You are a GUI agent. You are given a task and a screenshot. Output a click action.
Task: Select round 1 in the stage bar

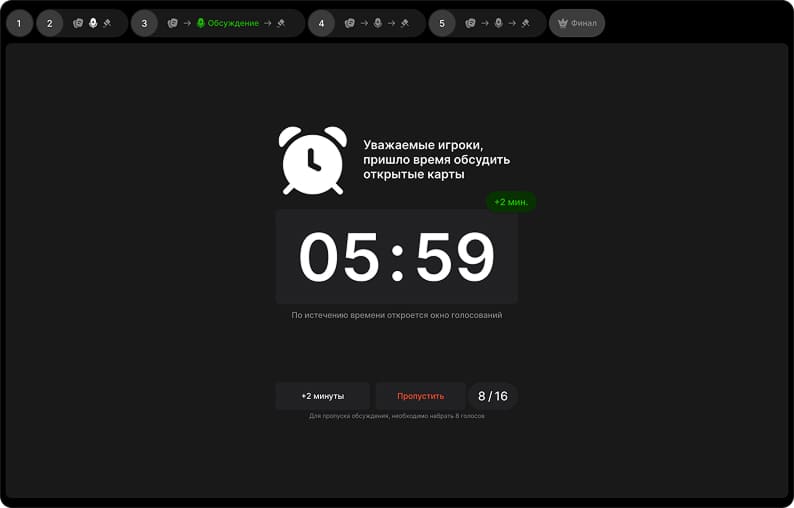click(x=19, y=23)
